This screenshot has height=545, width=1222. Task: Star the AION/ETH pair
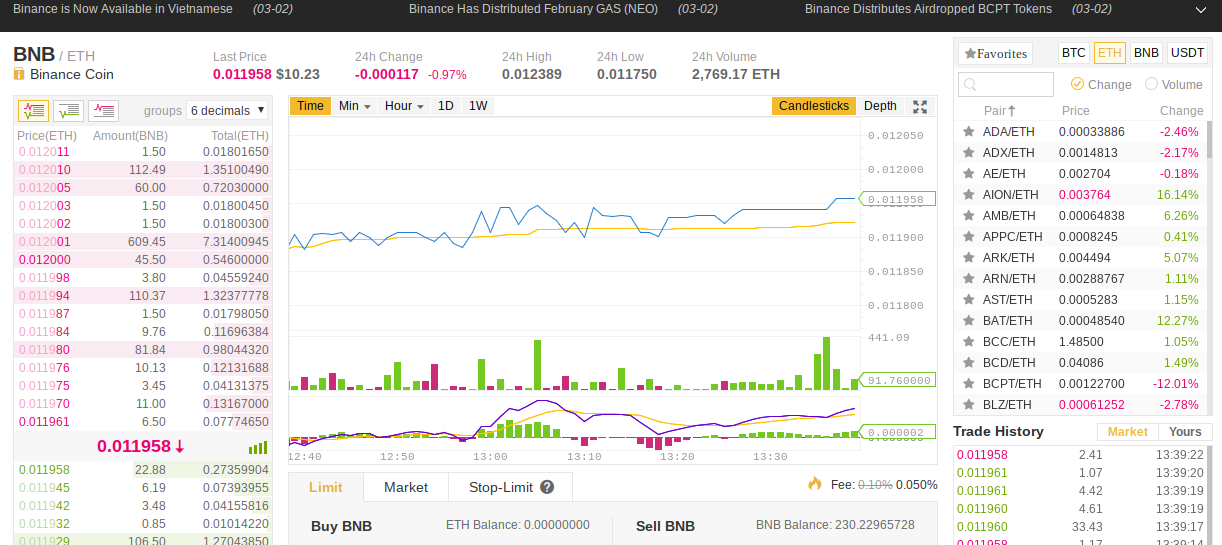(x=968, y=194)
